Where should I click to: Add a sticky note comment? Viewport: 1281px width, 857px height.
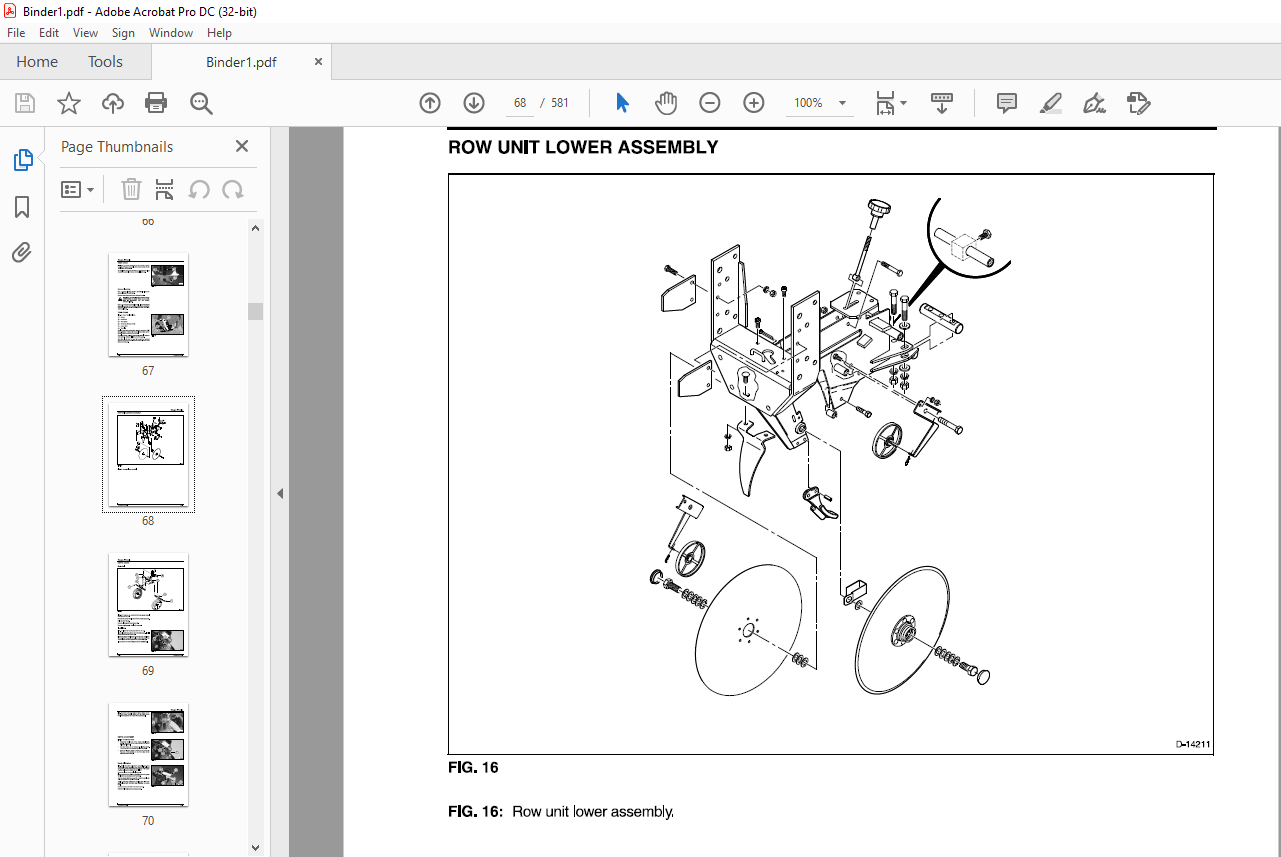[x=1006, y=103]
